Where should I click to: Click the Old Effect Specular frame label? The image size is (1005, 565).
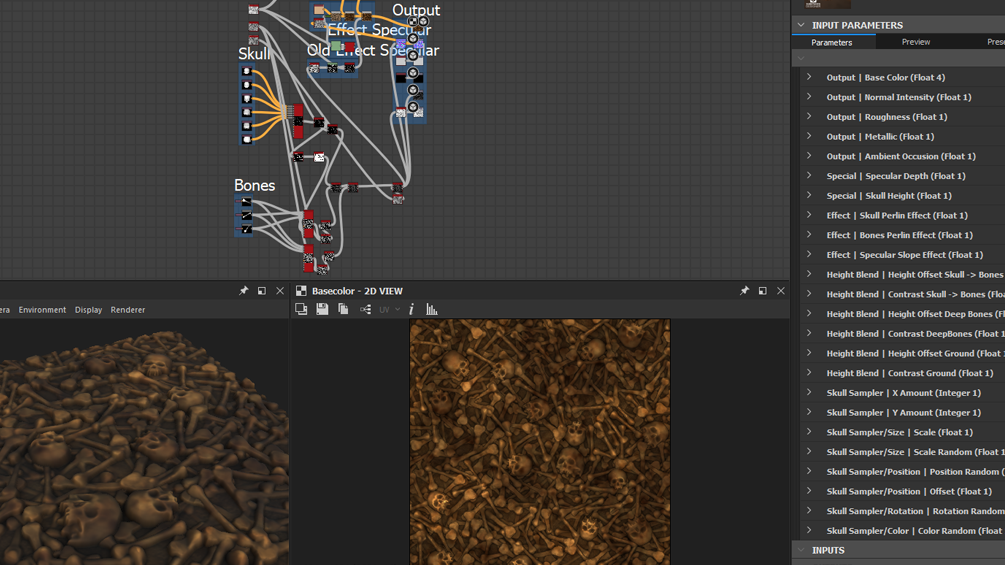click(x=373, y=50)
